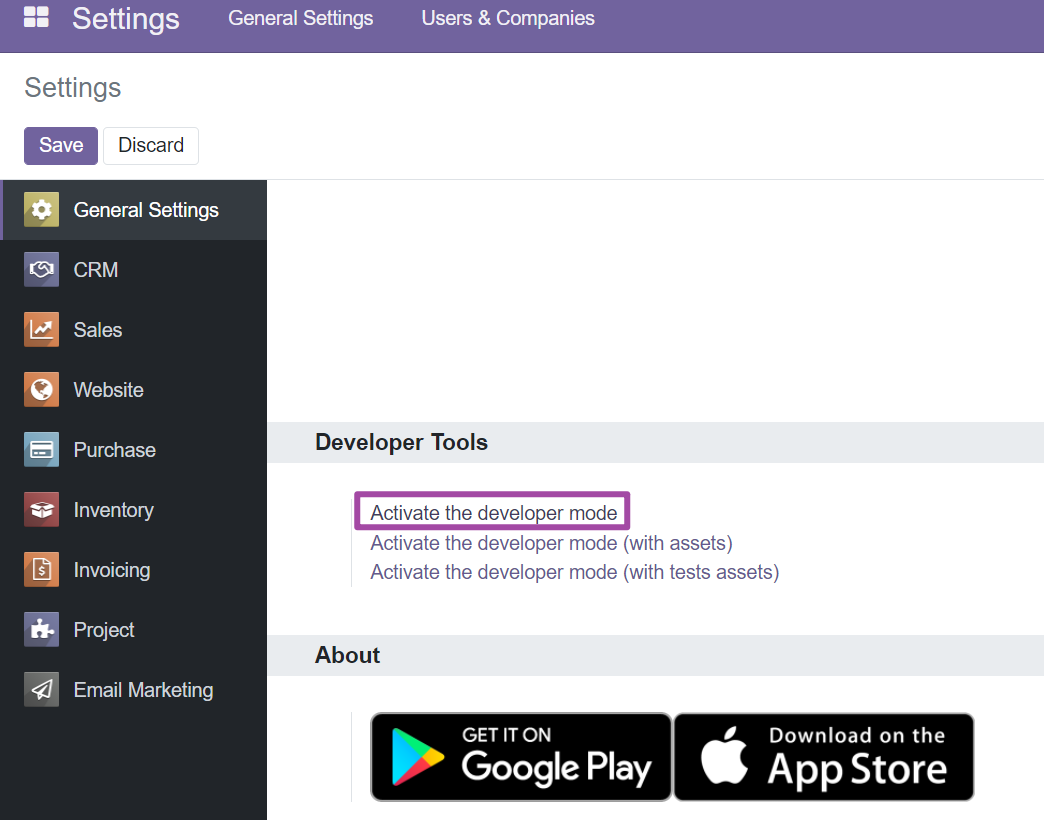
Task: Click the Get it on Google Play badge
Action: click(521, 757)
